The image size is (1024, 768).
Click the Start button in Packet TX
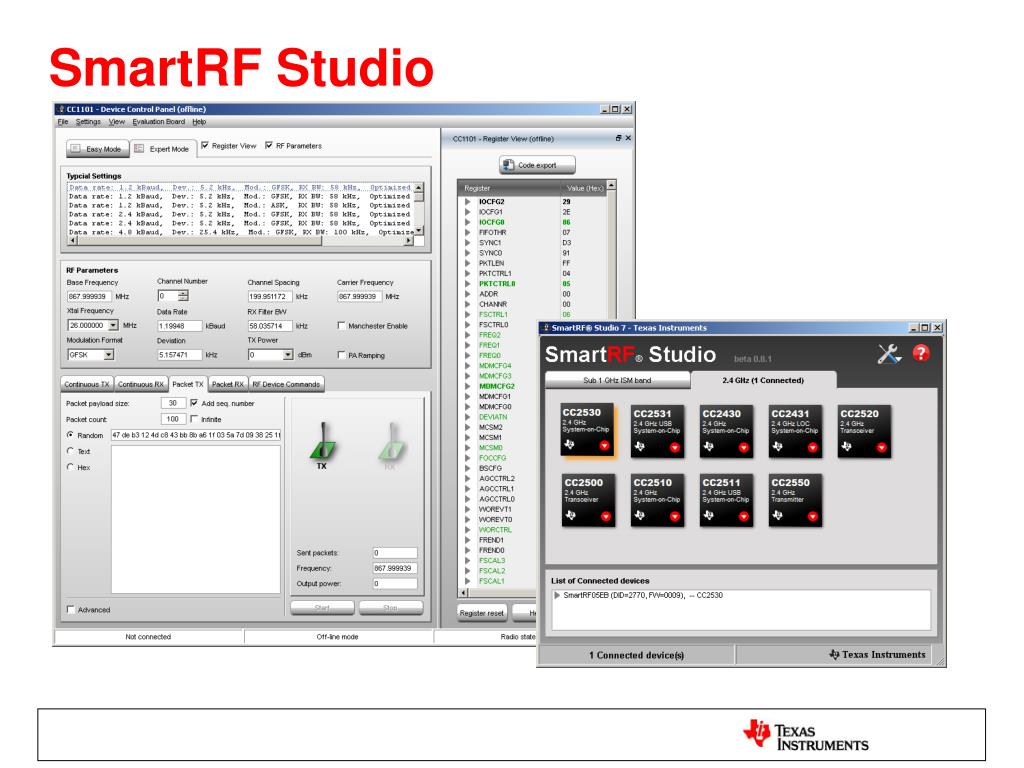(322, 608)
